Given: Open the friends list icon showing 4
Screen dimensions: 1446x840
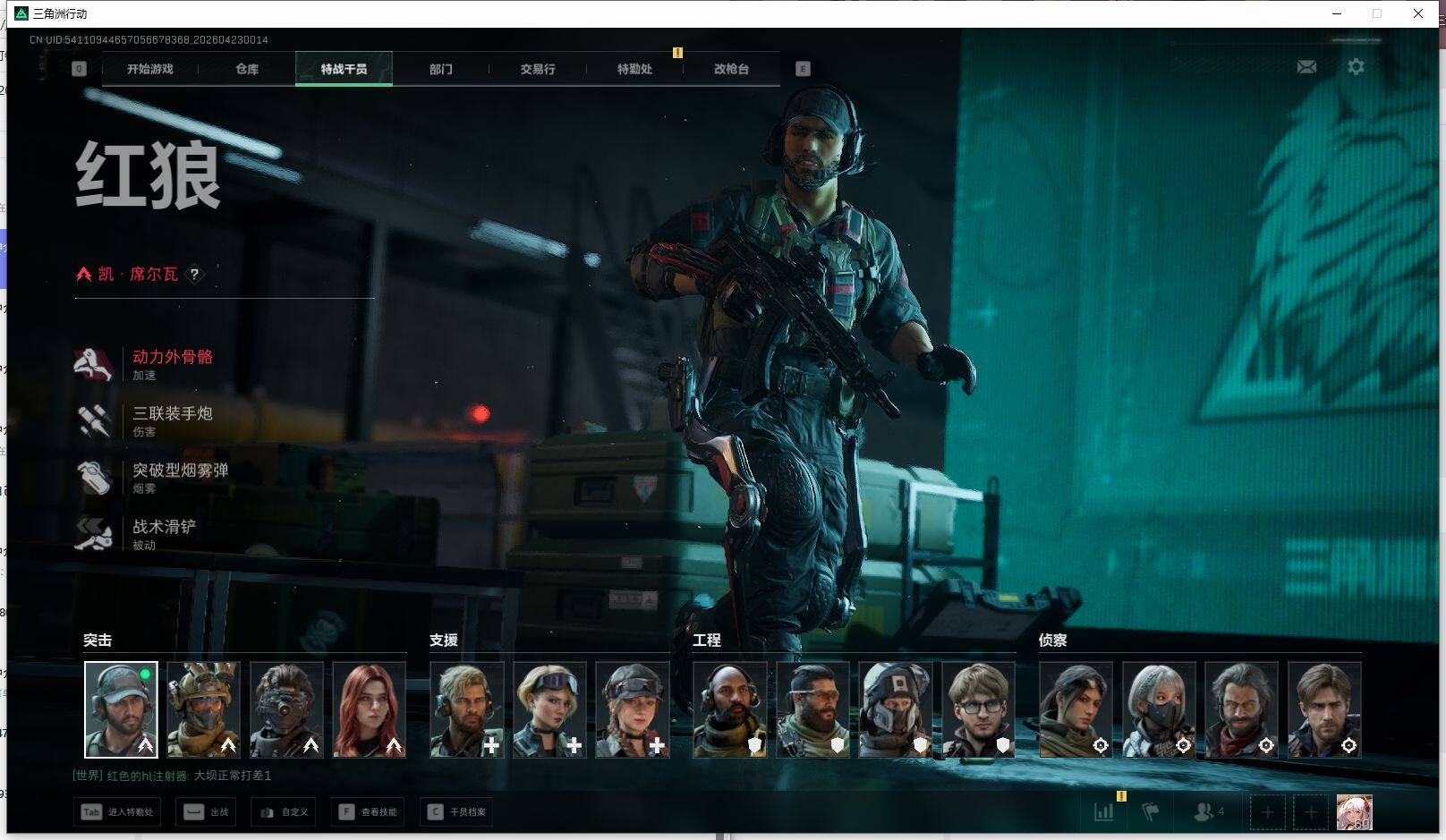Looking at the screenshot, I should coord(1209,811).
